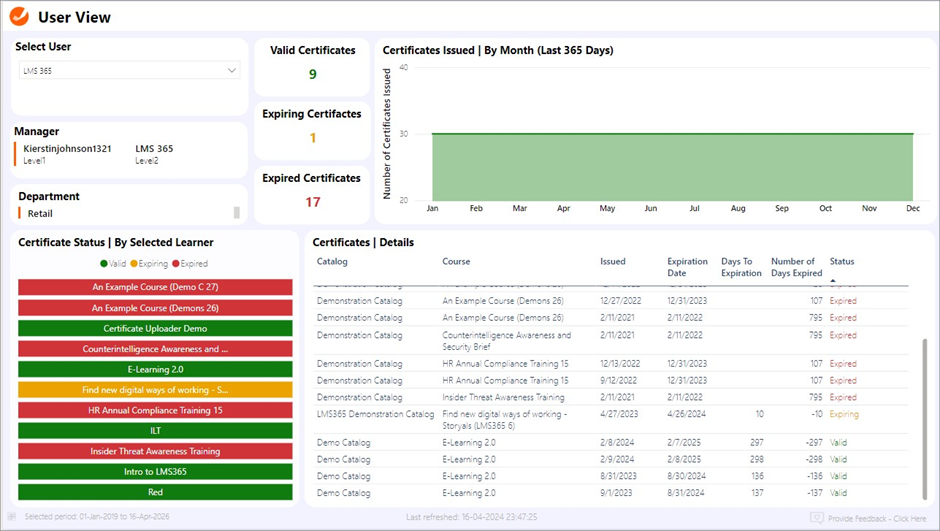Sort table by Expiration Date column header
The image size is (940, 531).
[x=687, y=267]
